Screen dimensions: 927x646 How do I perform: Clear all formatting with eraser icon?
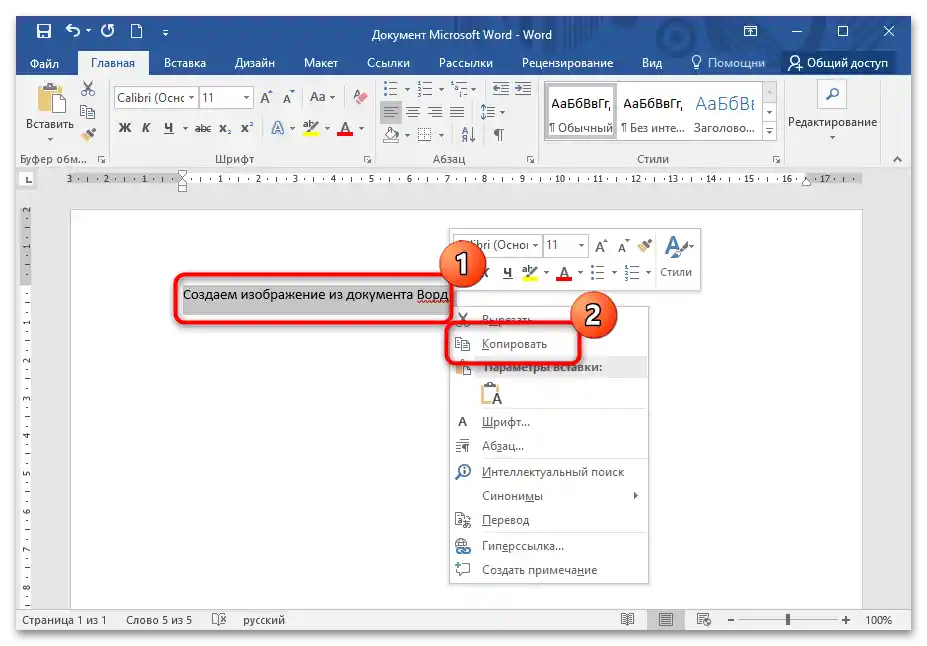pos(359,97)
